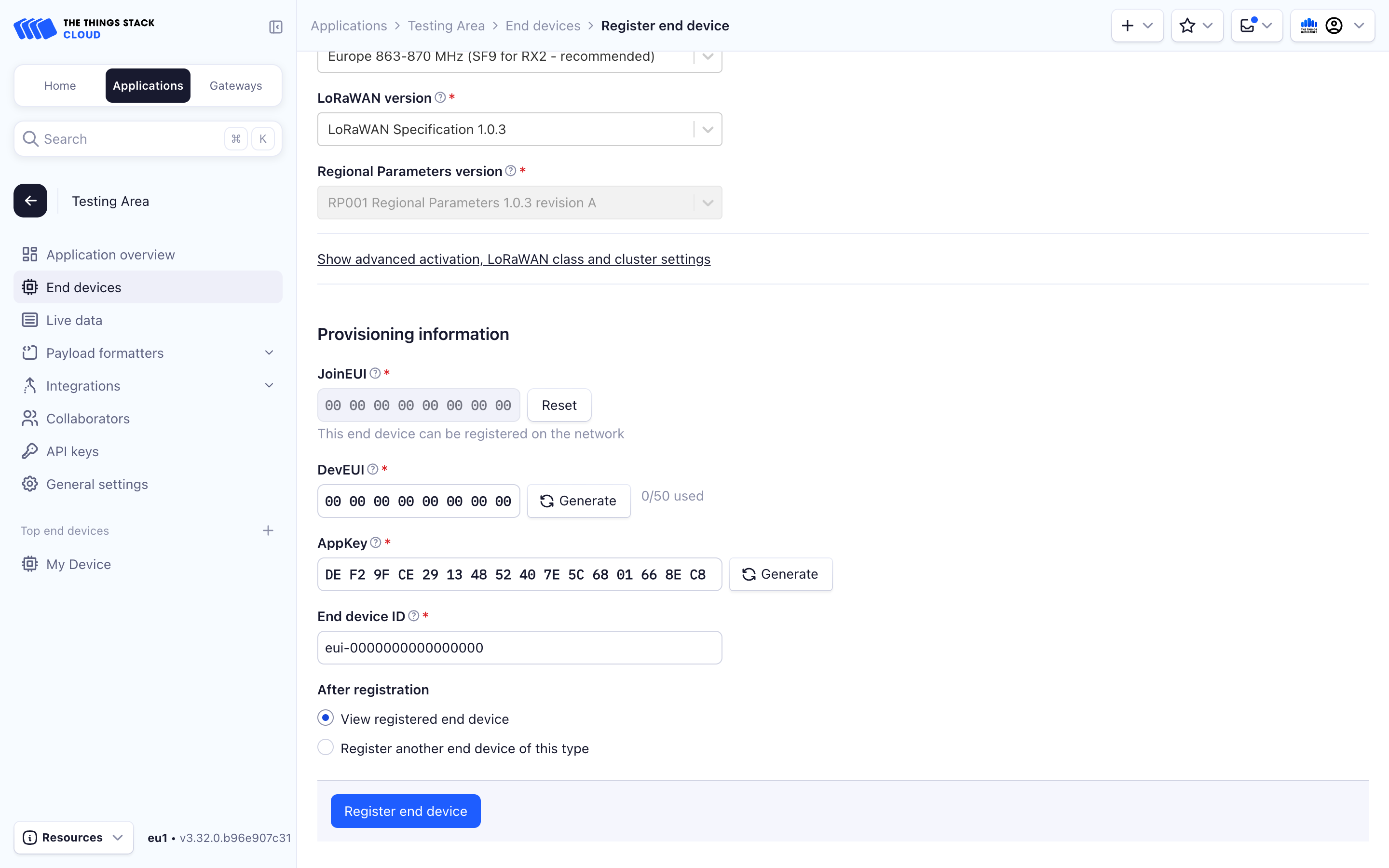Click the Register end device button
1389x868 pixels.
(x=406, y=811)
